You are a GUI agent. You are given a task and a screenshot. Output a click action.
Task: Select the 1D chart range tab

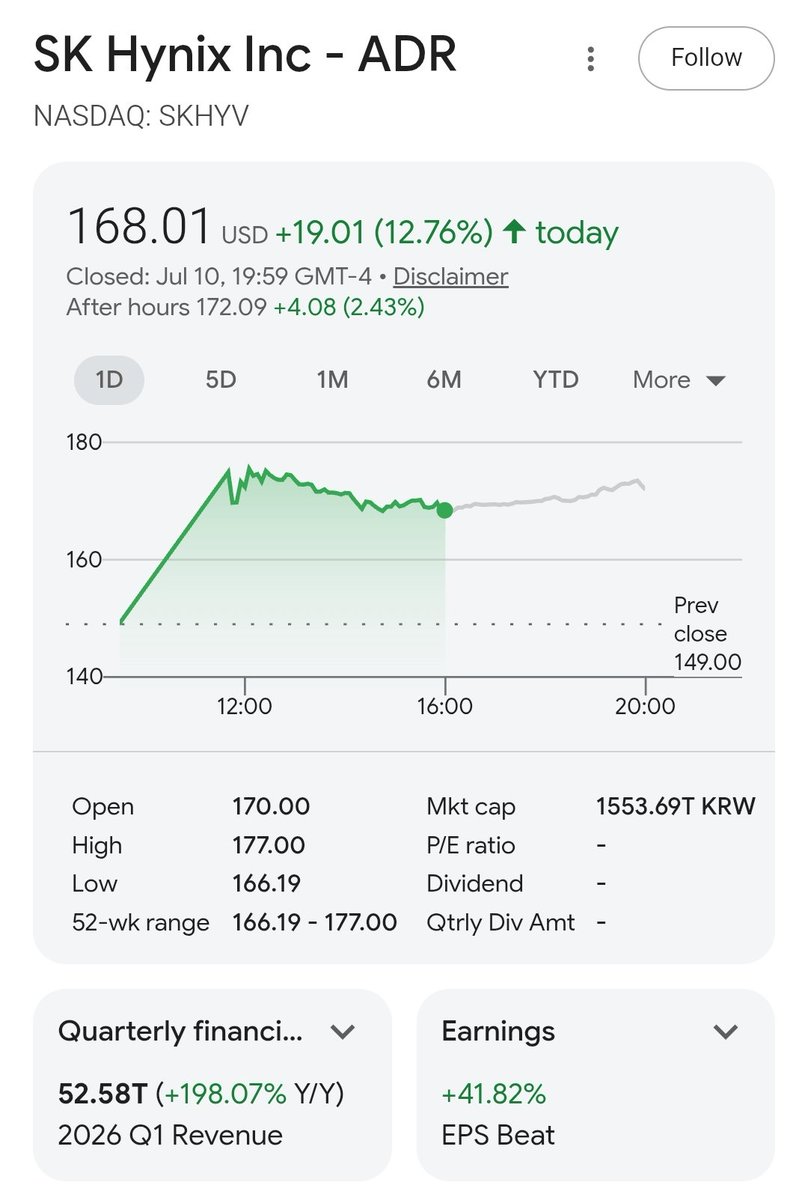[x=109, y=380]
